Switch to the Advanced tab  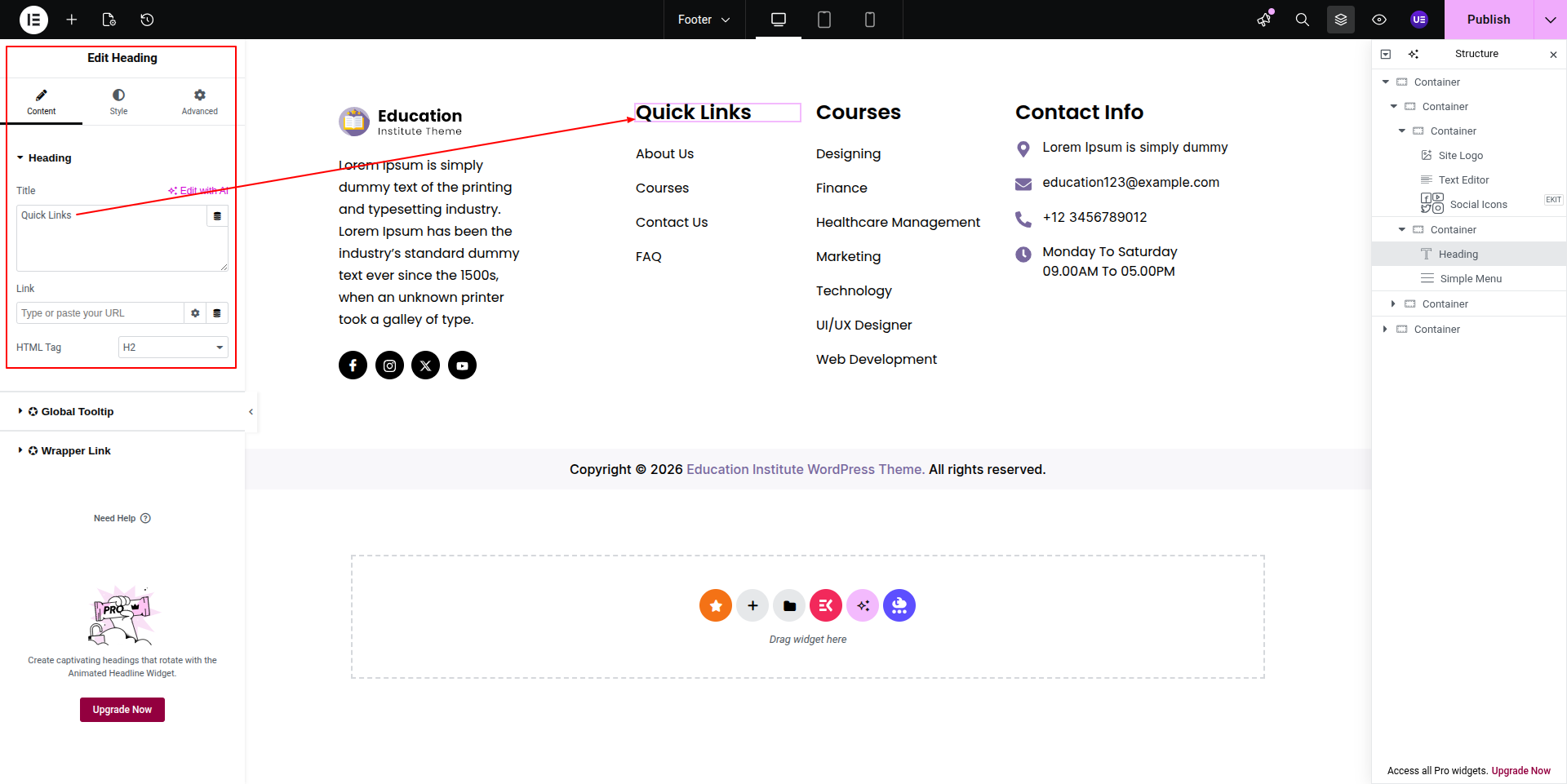tap(199, 102)
